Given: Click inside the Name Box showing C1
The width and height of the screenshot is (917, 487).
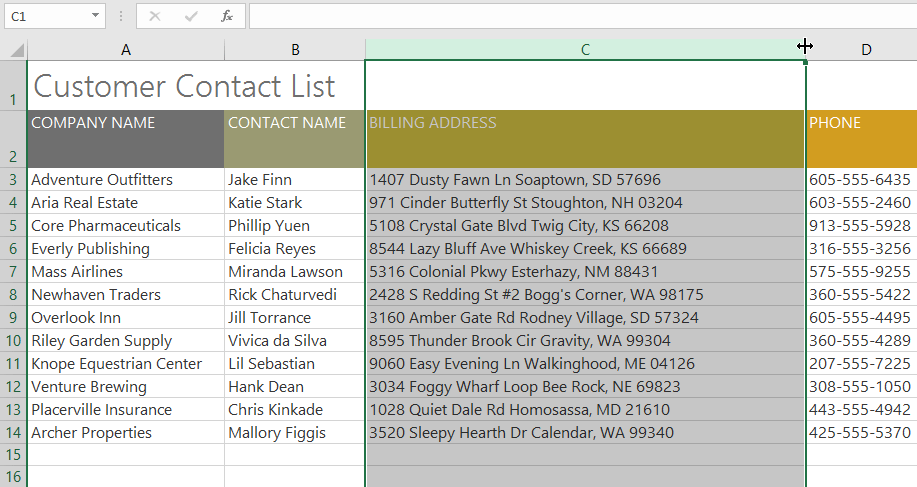Looking at the screenshot, I should pyautogui.click(x=45, y=16).
